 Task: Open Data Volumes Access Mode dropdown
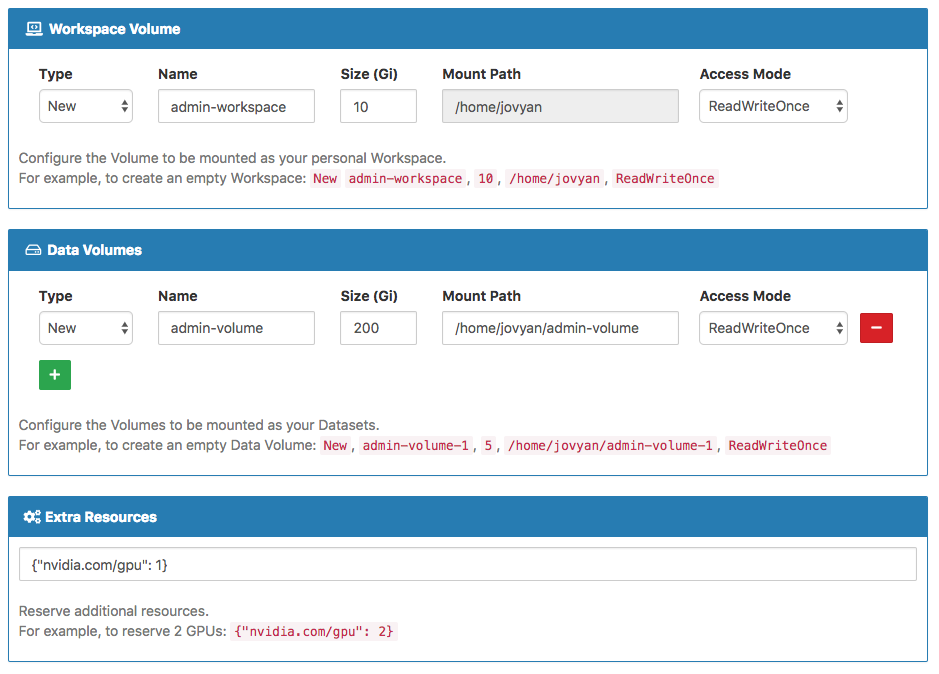point(773,328)
